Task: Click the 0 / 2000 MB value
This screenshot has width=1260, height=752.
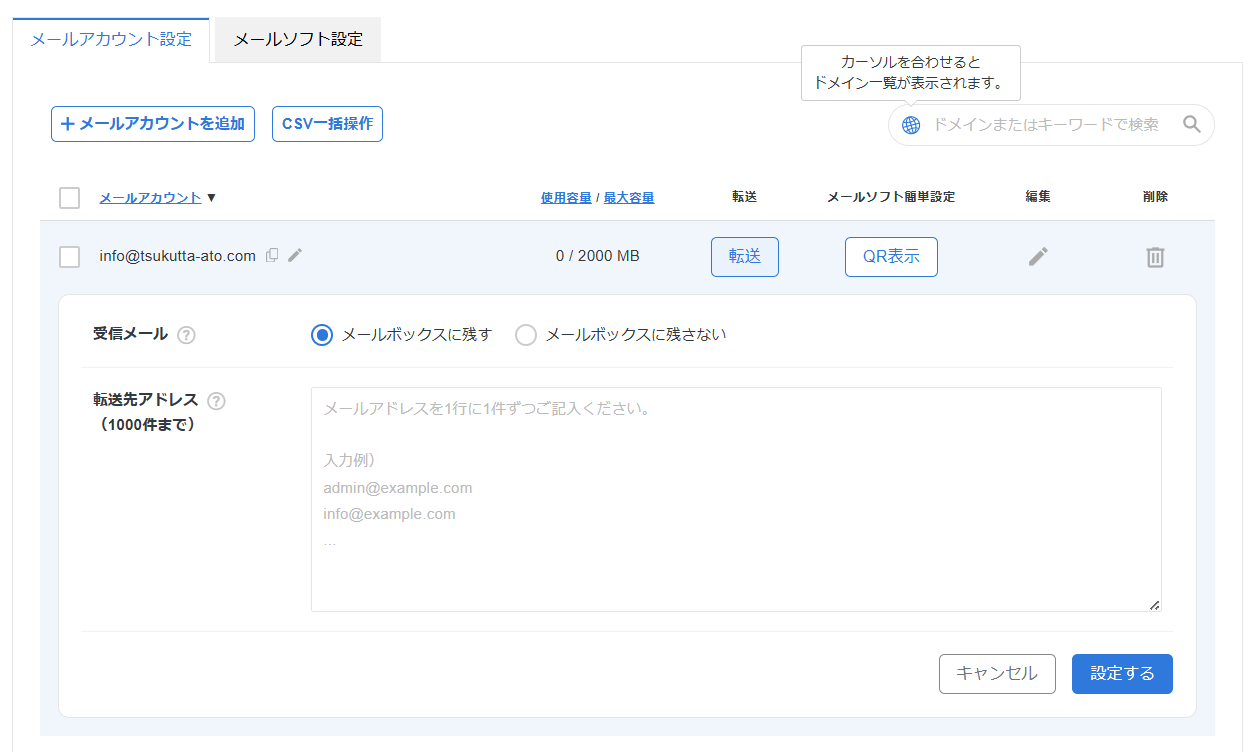Action: pos(598,256)
